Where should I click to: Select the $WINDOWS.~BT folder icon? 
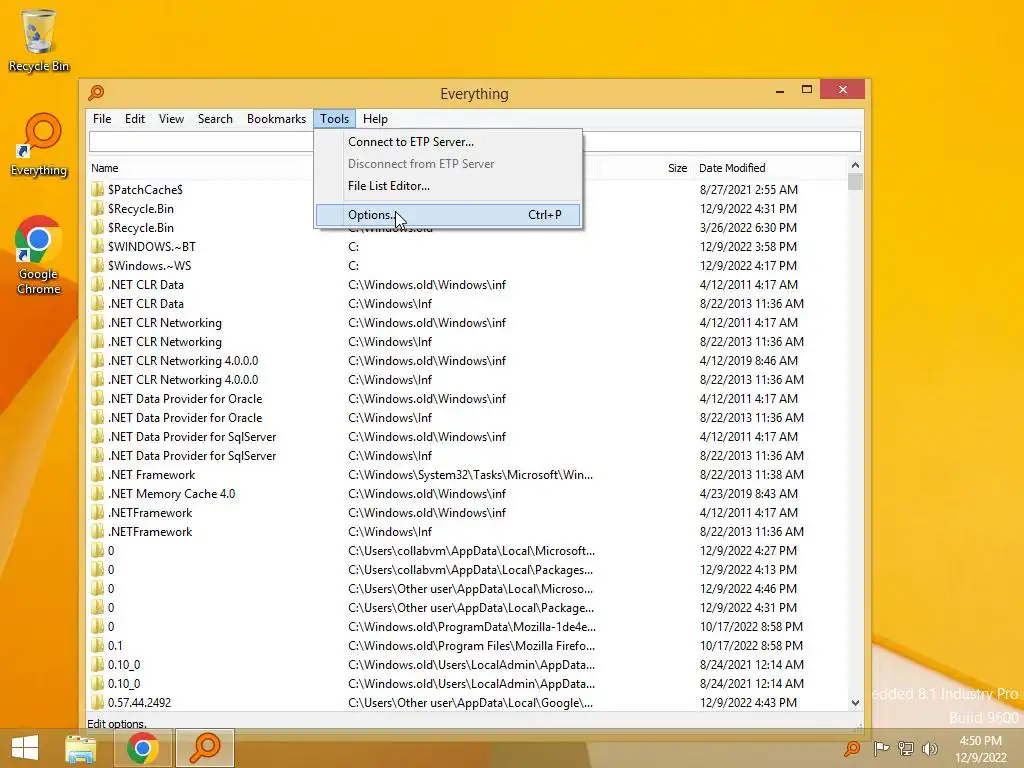coord(97,246)
